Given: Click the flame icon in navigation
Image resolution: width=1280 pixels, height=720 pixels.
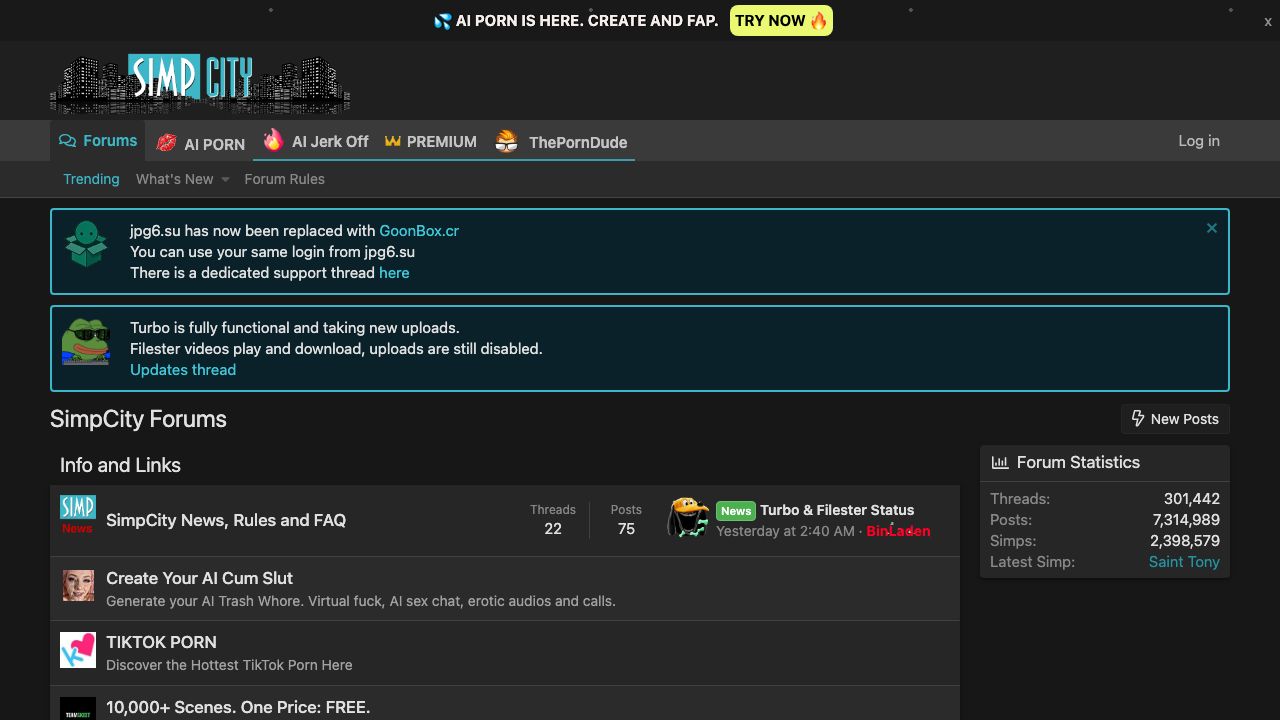Looking at the screenshot, I should click(x=273, y=141).
